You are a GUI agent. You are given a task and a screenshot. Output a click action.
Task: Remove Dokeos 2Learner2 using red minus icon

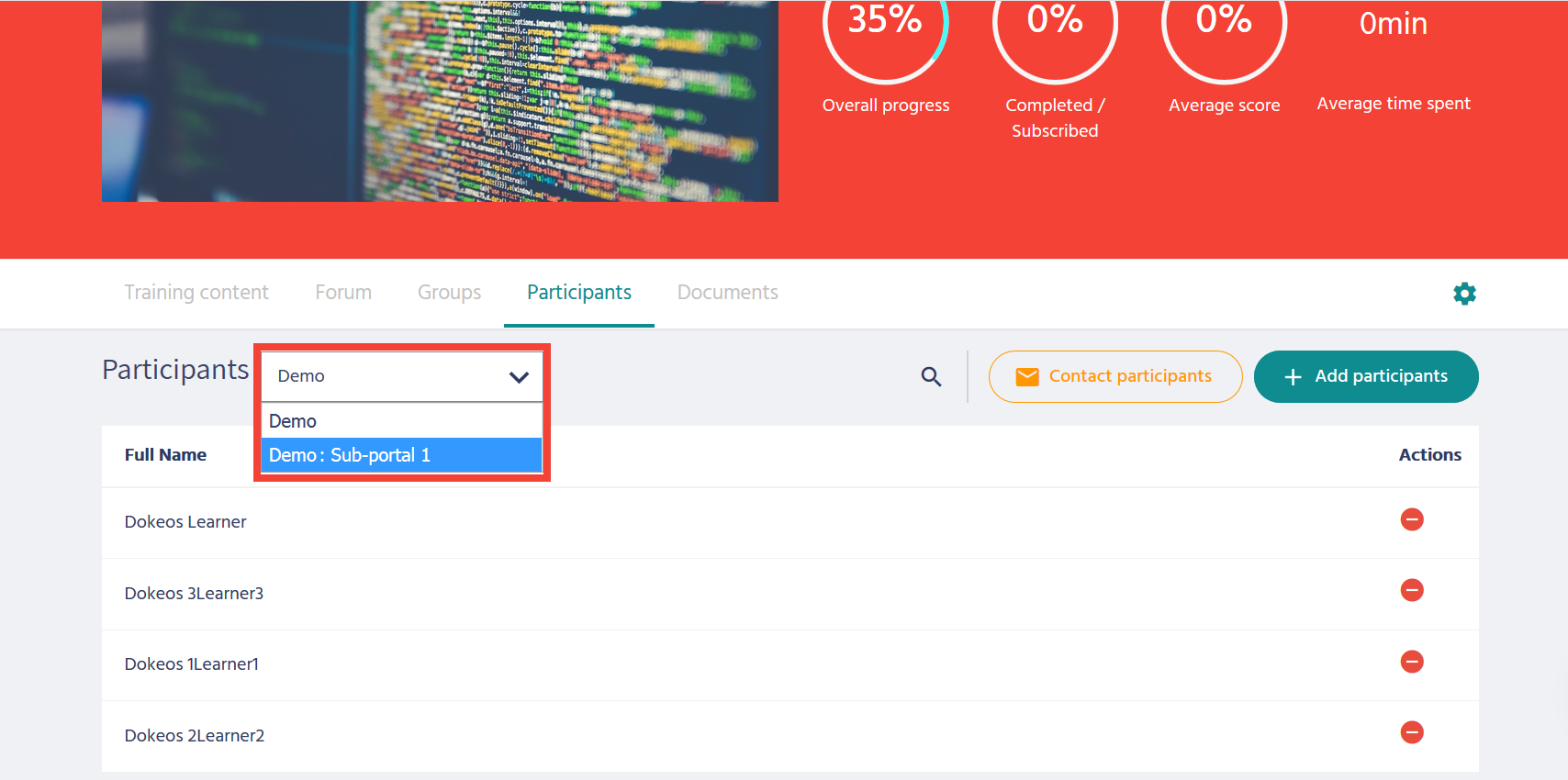pos(1411,732)
